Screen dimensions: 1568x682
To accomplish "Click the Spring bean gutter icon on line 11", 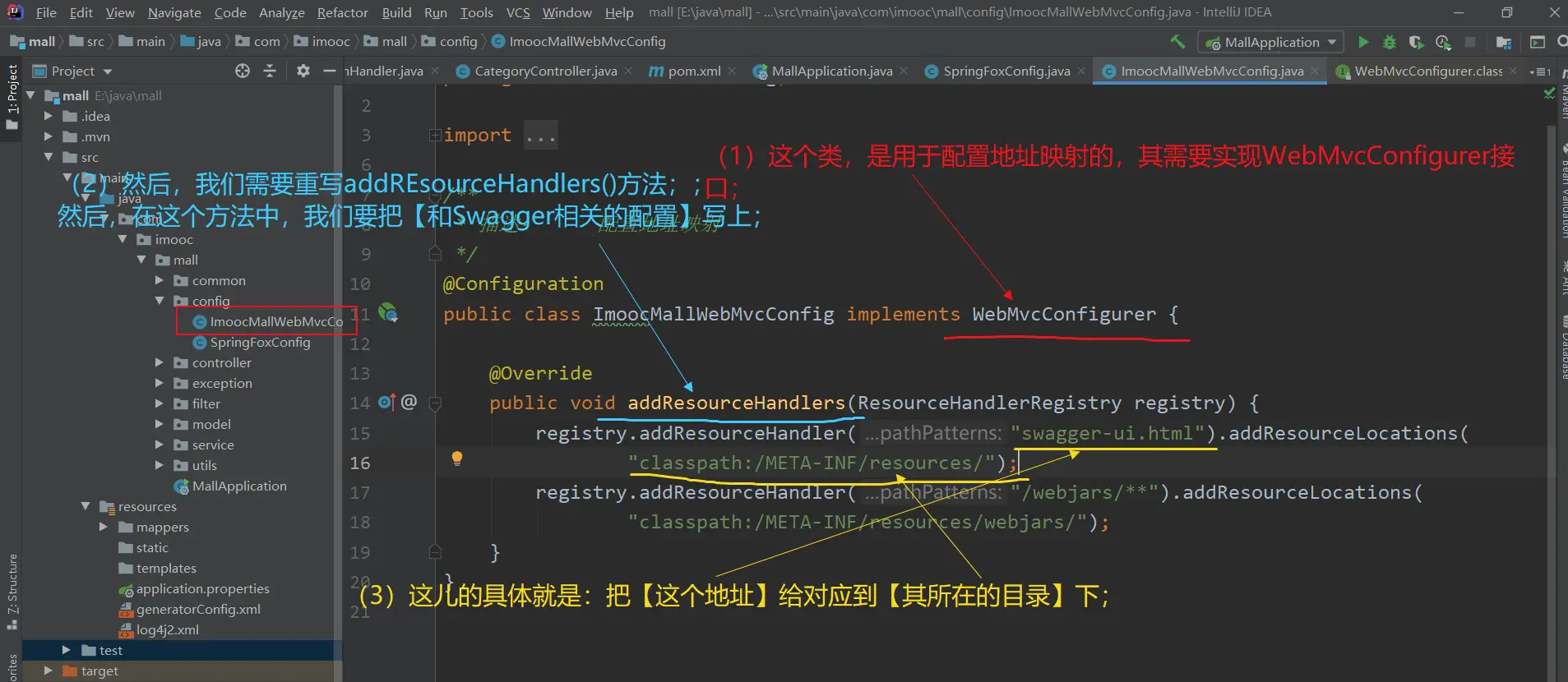I will pos(388,313).
